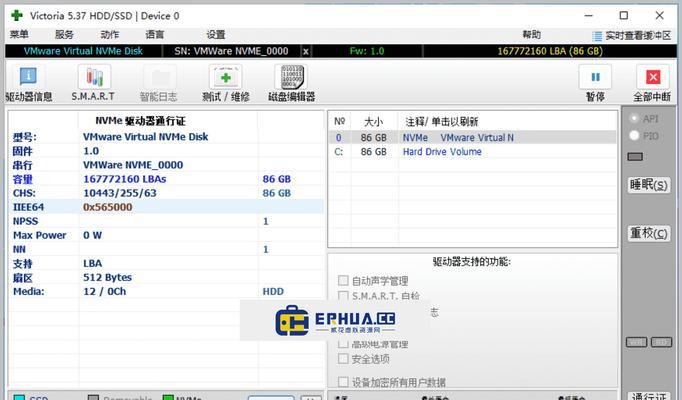Click the SN: VMWare NVME_0000 header field
The height and width of the screenshot is (400, 682).
231,51
